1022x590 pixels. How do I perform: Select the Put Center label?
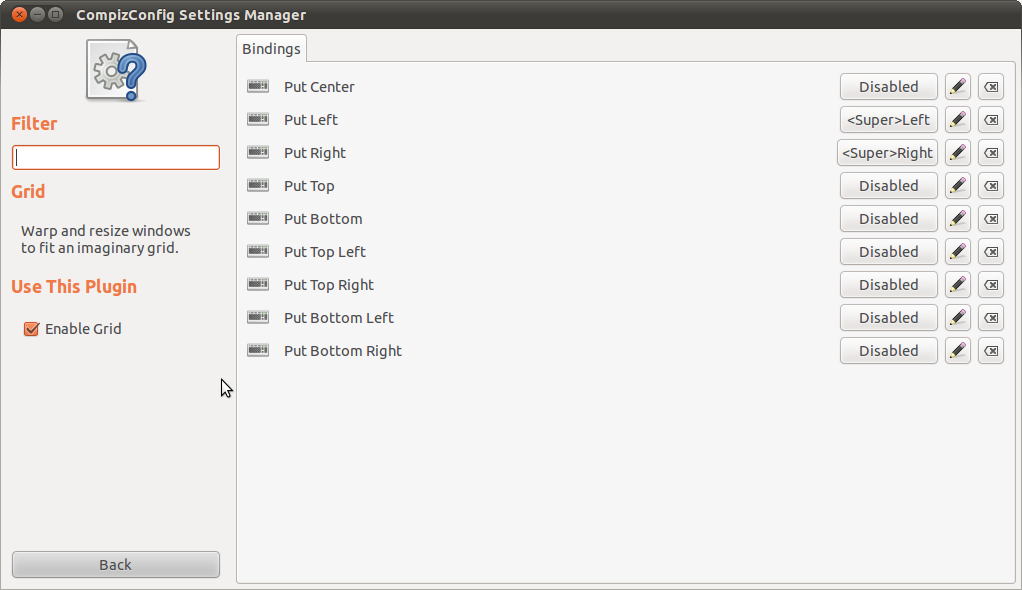(319, 87)
